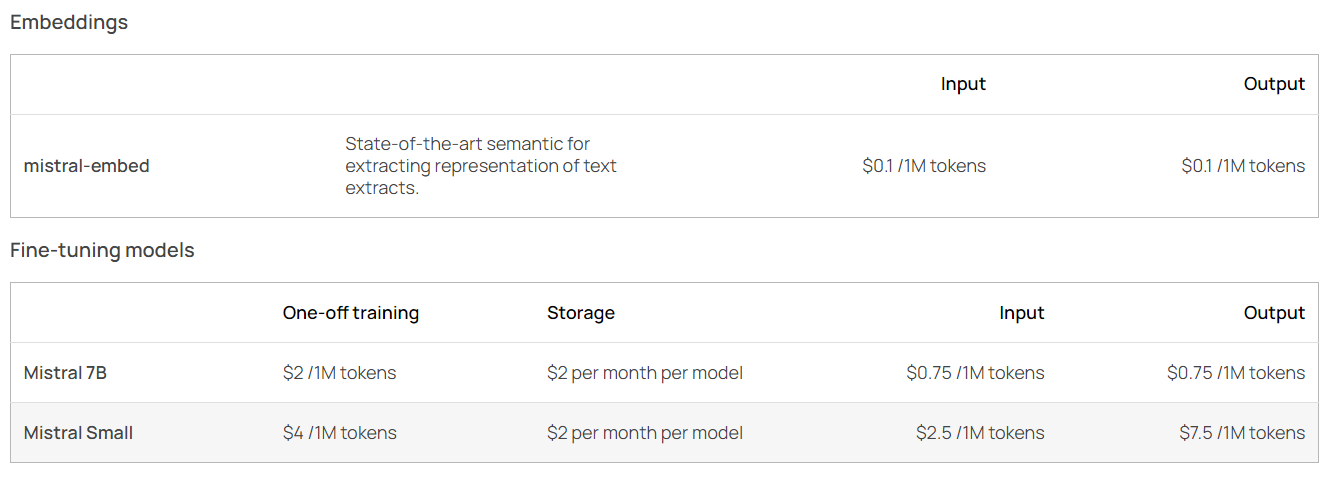The width and height of the screenshot is (1337, 496).
Task: Click the Fine-tuning Output column header
Action: tap(1274, 313)
